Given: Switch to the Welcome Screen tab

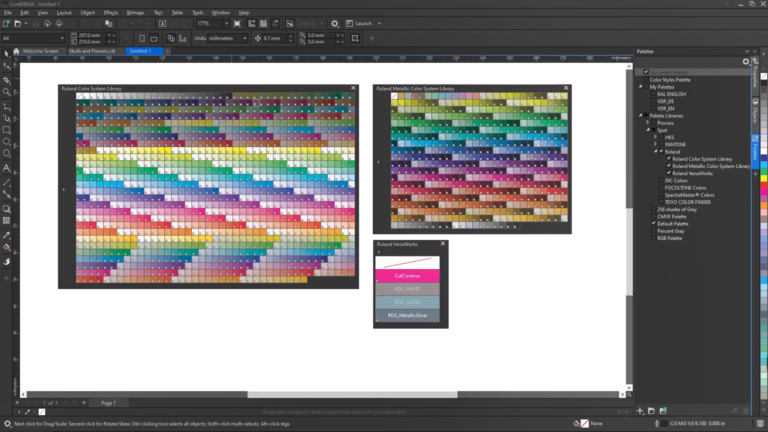Looking at the screenshot, I should pyautogui.click(x=40, y=51).
